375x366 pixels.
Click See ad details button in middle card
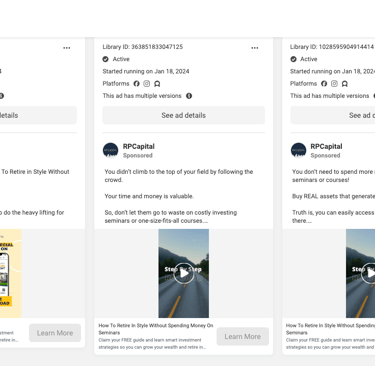coord(184,115)
